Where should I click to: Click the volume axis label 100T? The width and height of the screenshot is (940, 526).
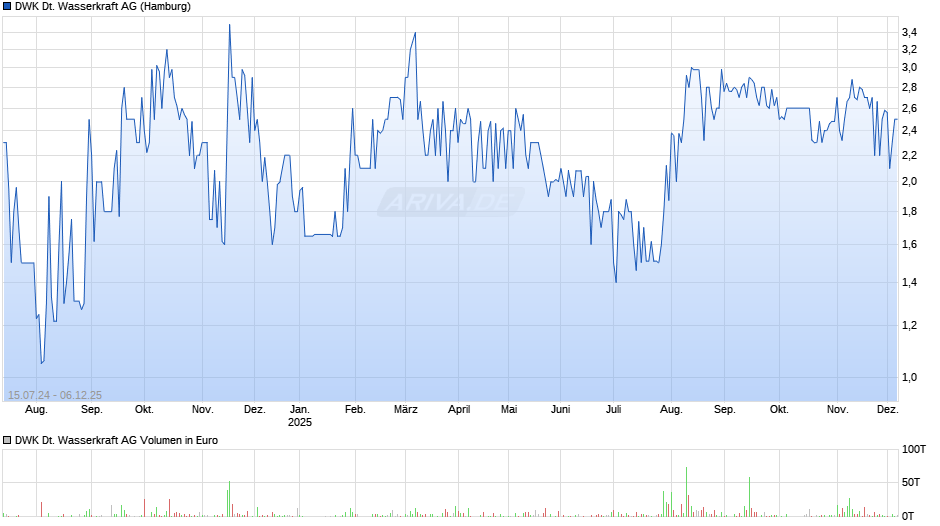pos(914,449)
